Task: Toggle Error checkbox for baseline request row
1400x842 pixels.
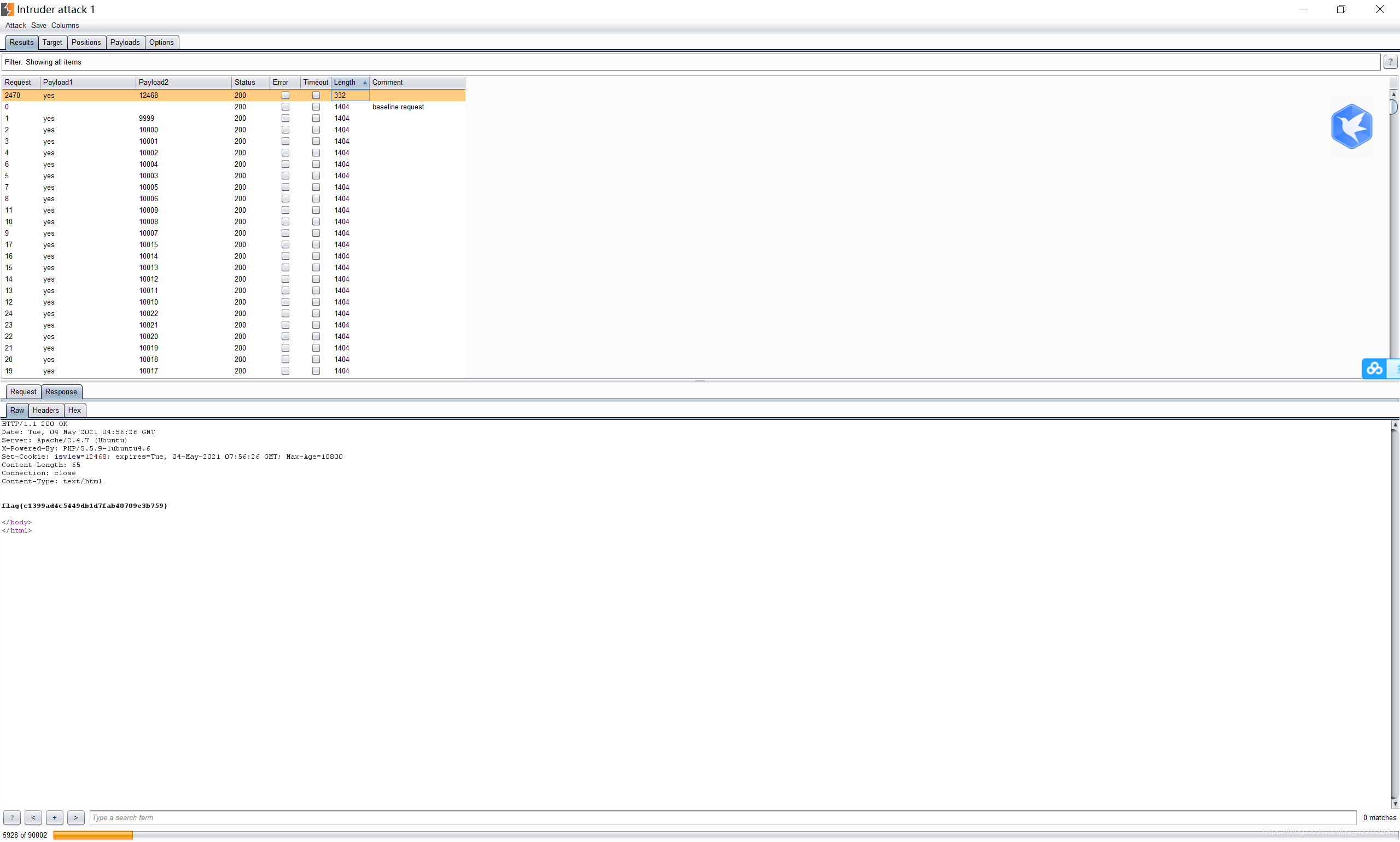Action: (285, 107)
